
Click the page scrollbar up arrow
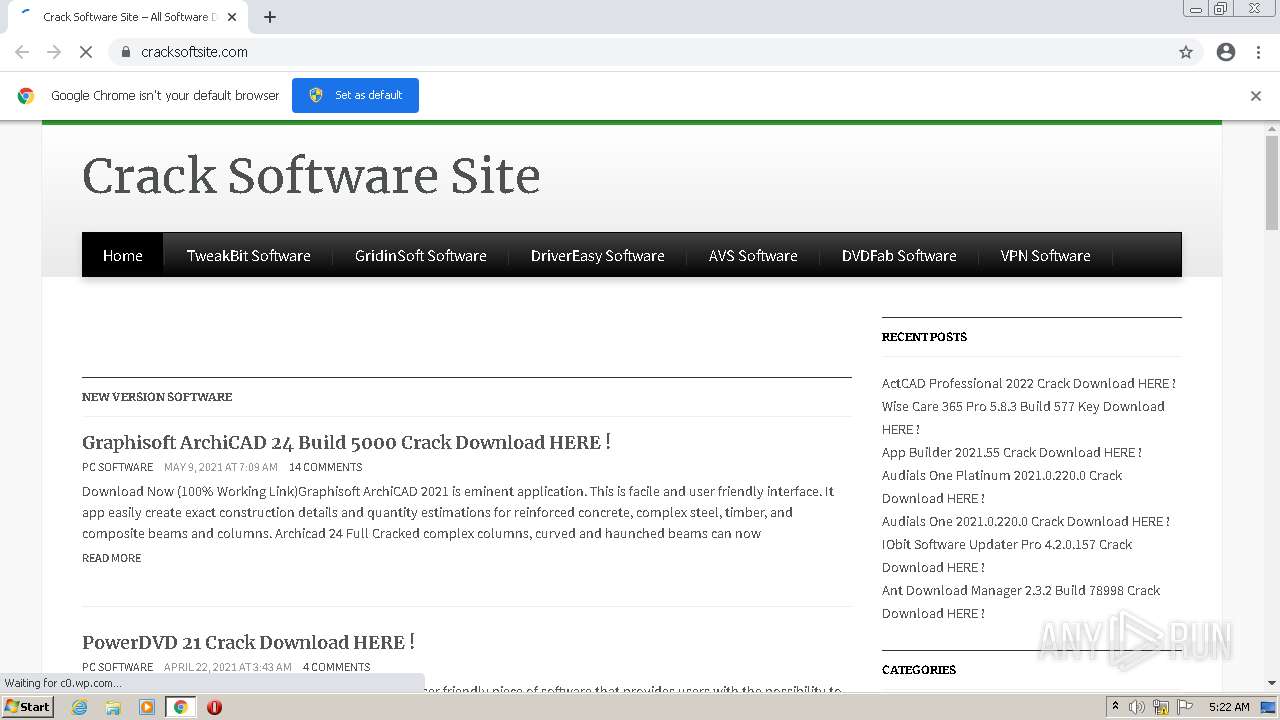tap(1272, 129)
